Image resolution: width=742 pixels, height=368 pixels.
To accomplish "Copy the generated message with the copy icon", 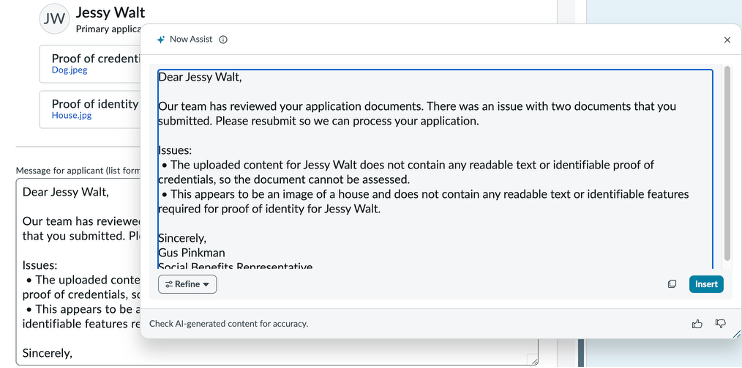I will 672,284.
